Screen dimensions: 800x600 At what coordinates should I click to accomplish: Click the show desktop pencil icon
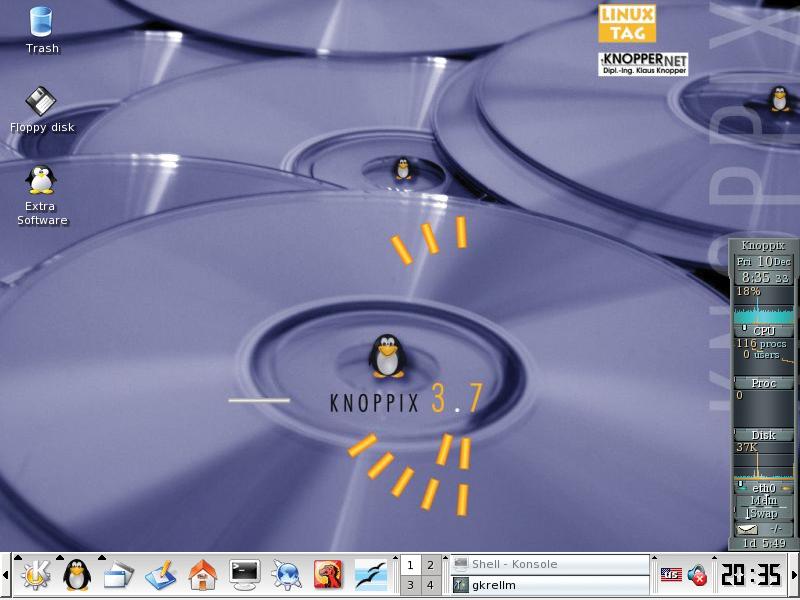(161, 576)
